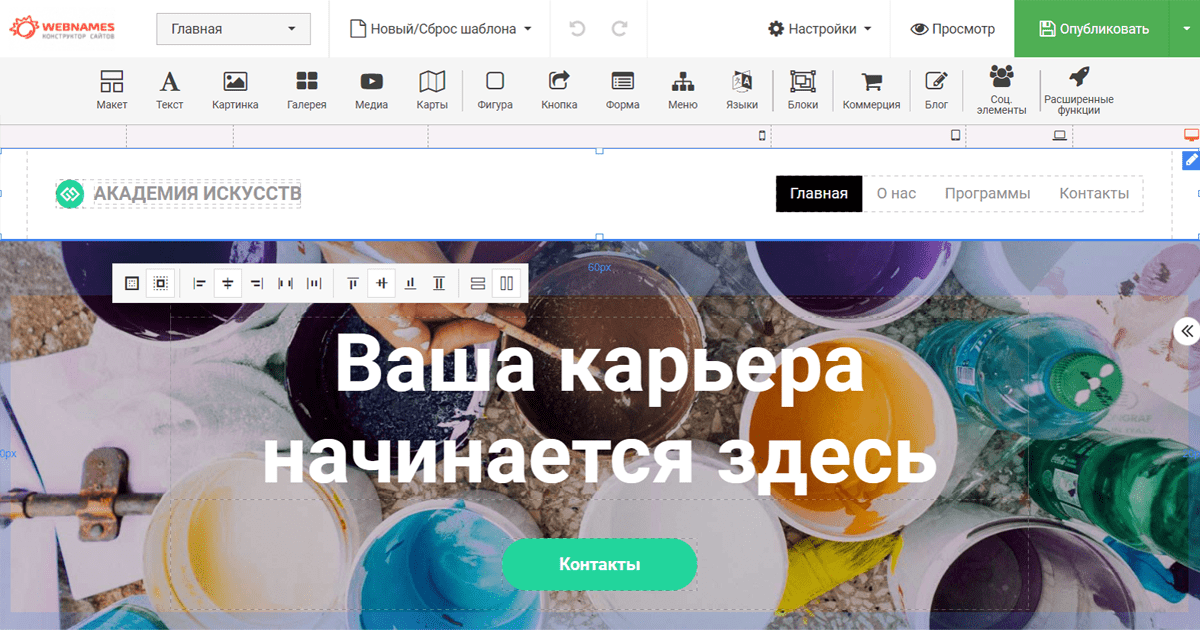This screenshot has width=1200, height=630.
Task: Align elements to vertical middle
Action: point(381,284)
